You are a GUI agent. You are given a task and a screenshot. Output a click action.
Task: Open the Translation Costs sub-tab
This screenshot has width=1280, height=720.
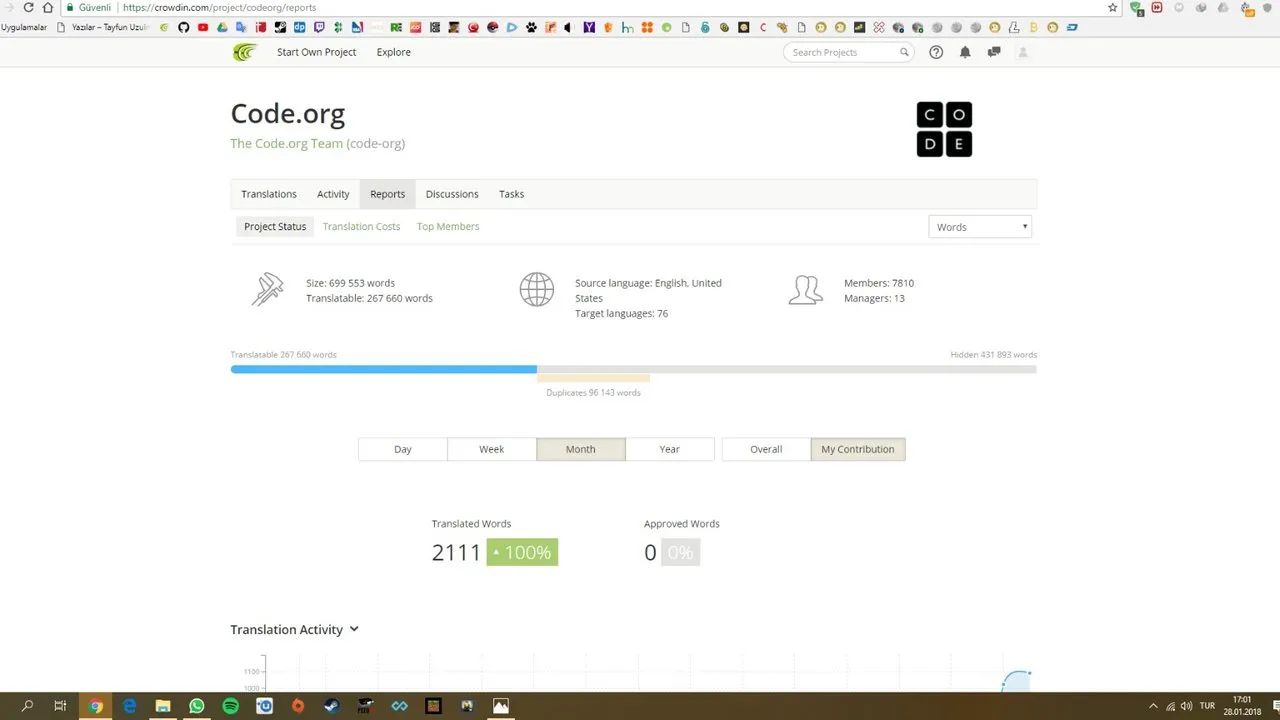coord(361,226)
